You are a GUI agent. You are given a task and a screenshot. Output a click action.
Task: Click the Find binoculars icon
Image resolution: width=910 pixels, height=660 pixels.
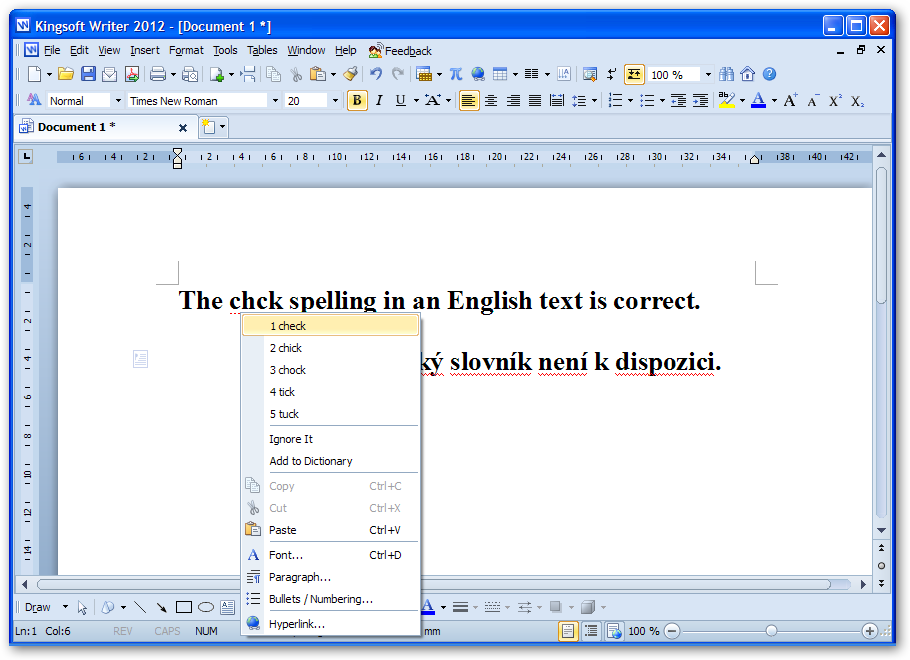click(726, 74)
